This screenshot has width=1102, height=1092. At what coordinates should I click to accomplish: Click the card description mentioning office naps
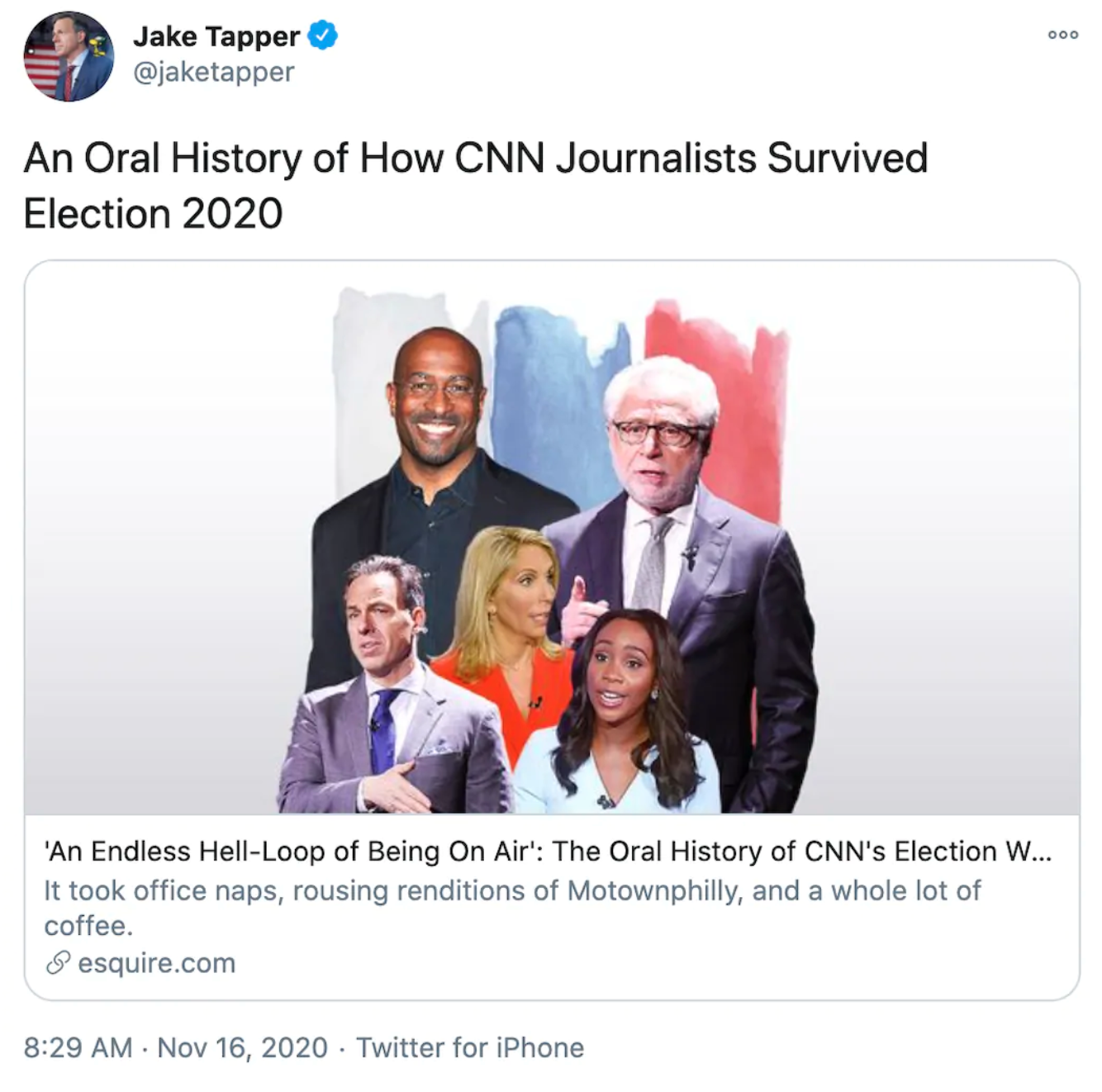(x=512, y=907)
